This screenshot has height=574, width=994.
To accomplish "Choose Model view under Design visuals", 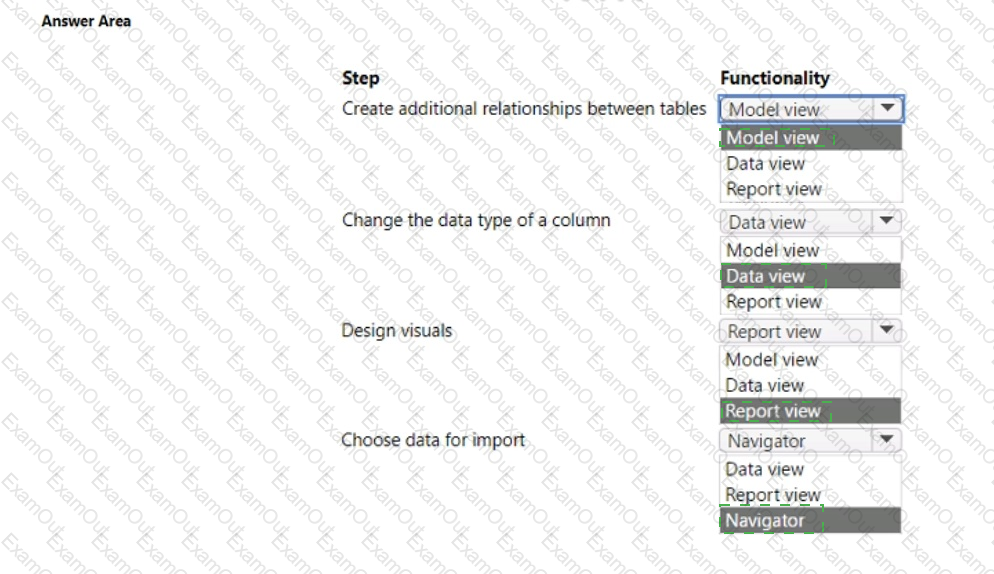I will point(810,360).
